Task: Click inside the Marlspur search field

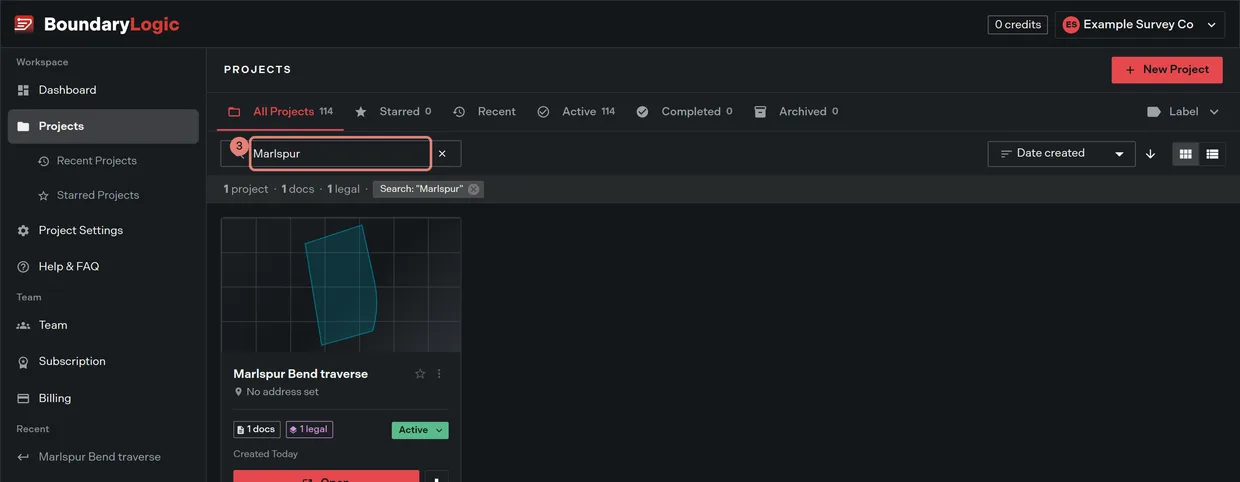Action: 341,154
